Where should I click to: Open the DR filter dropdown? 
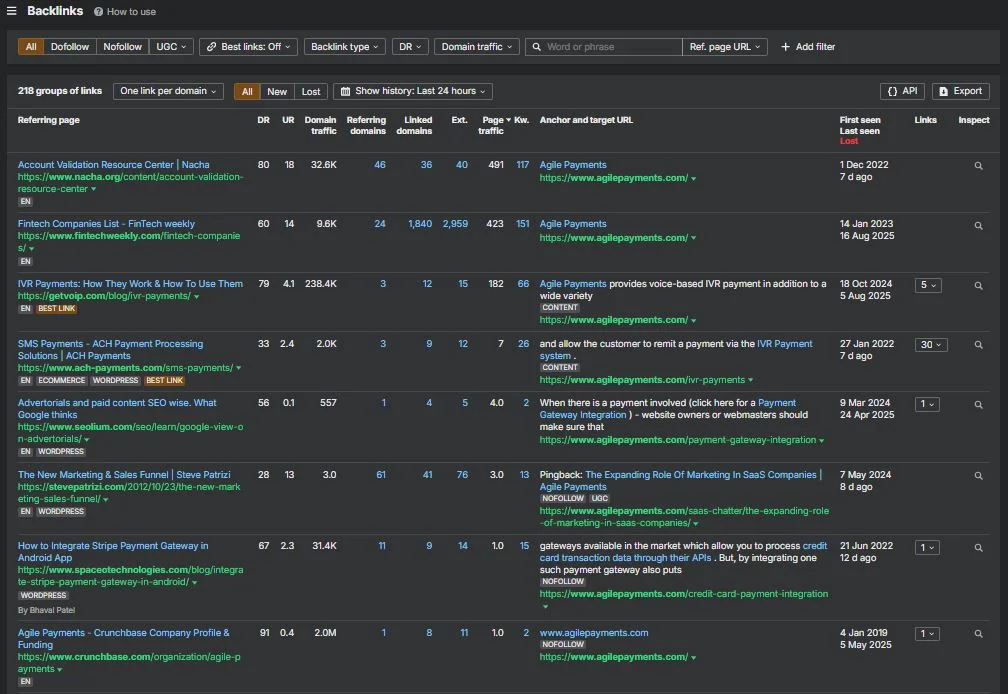click(x=410, y=47)
